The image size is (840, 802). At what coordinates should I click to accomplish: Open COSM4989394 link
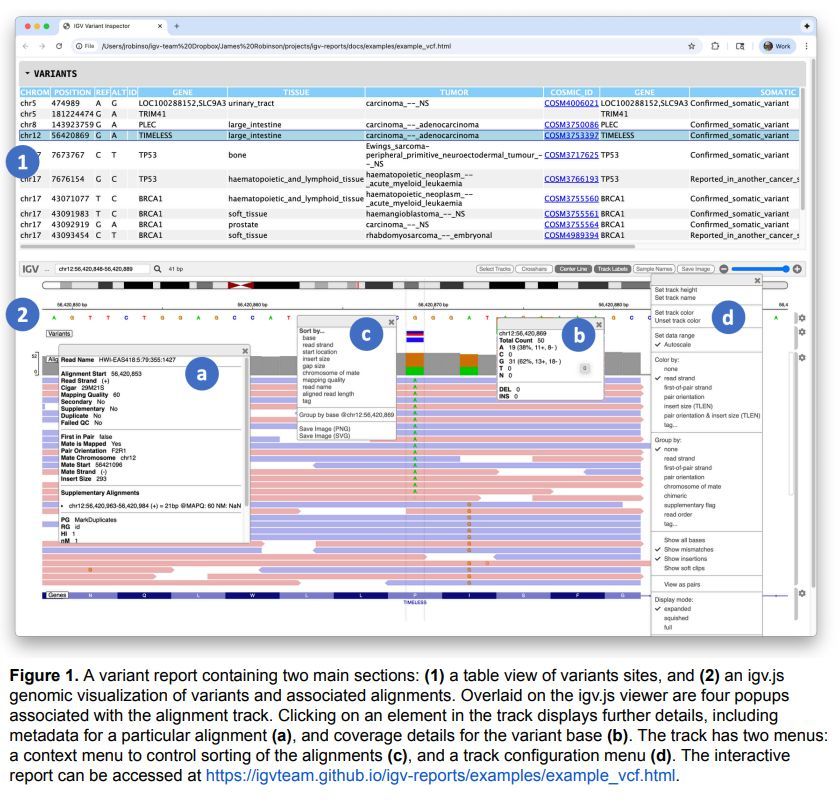coord(571,235)
